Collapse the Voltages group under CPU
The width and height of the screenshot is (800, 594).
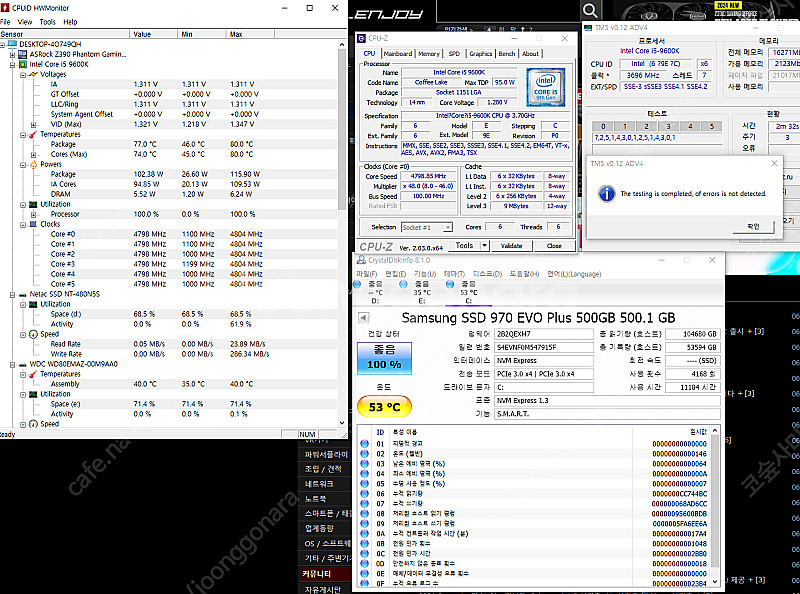[23, 75]
